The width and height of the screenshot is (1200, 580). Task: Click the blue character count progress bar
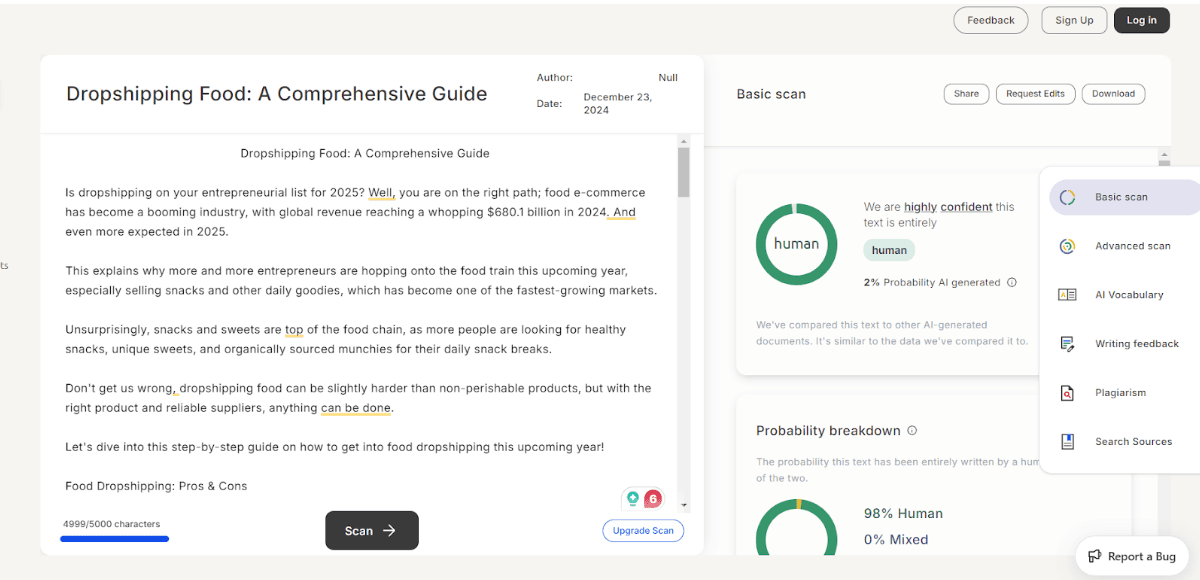point(114,539)
